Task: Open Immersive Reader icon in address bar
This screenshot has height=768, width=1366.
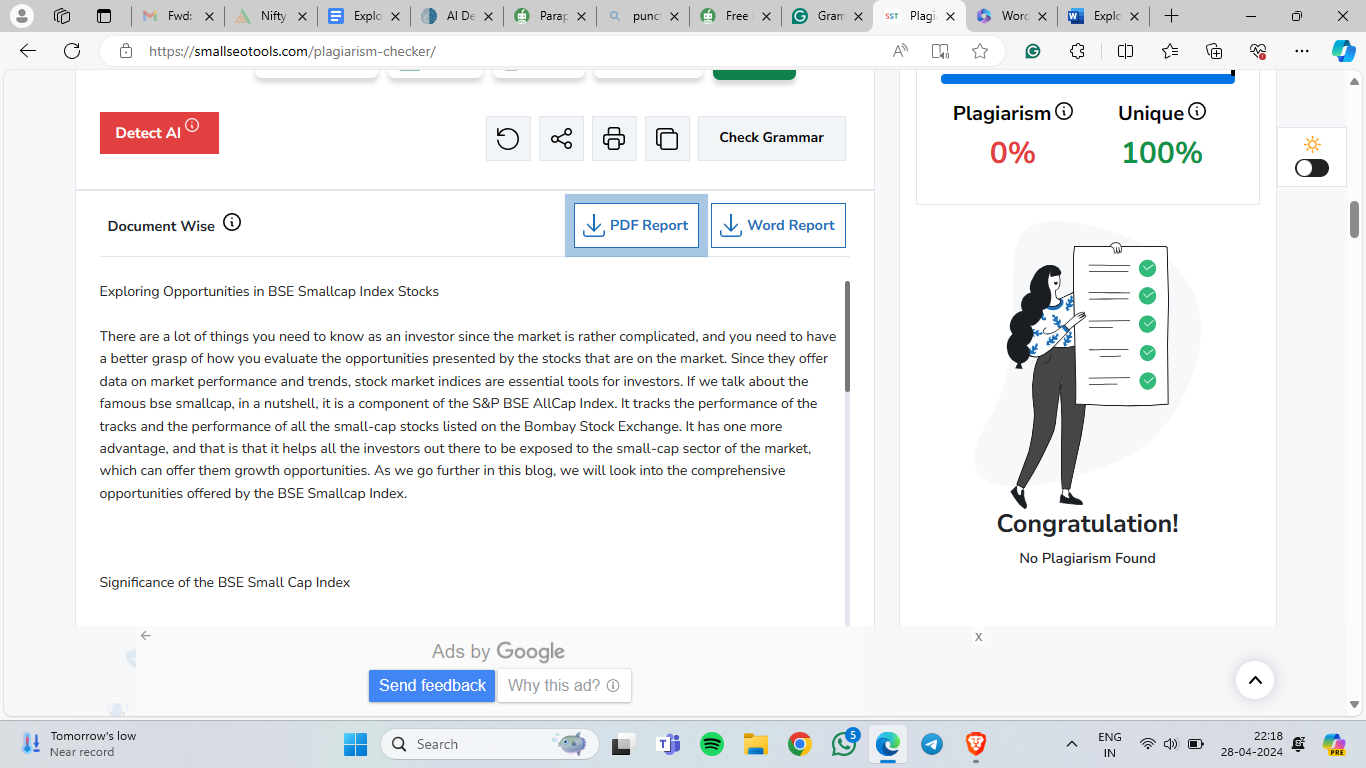Action: point(940,51)
